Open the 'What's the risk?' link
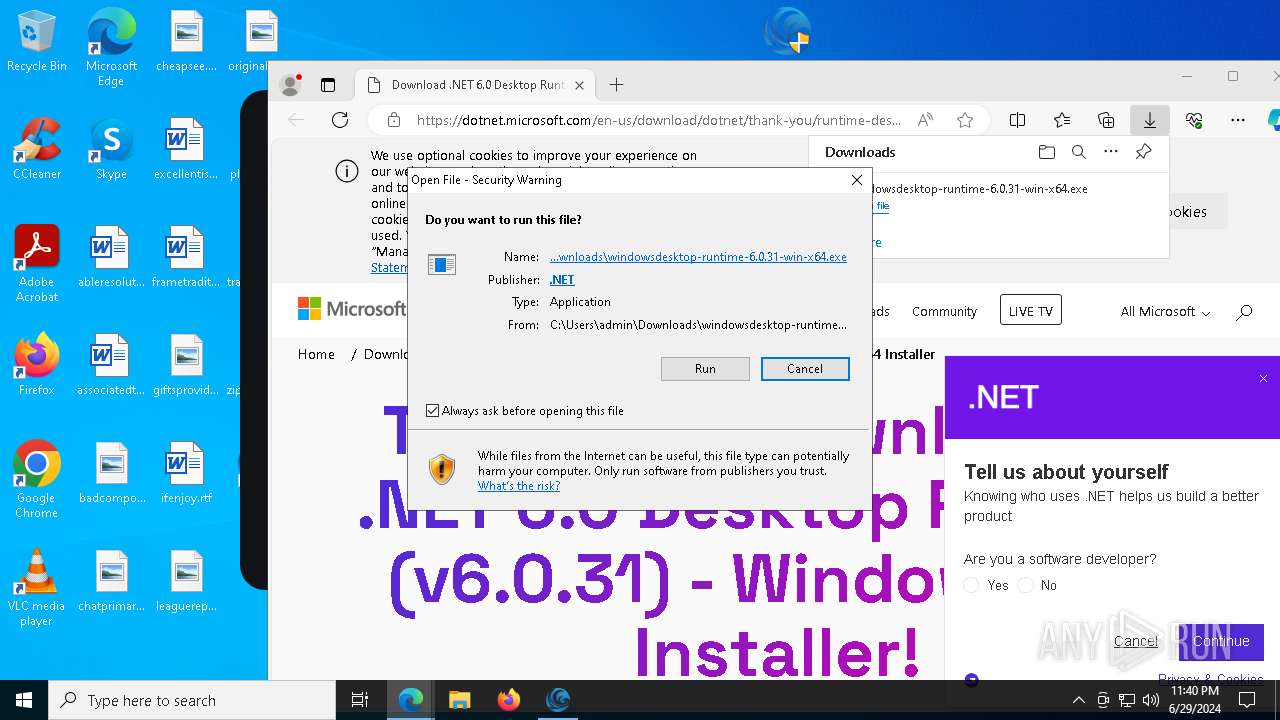The height and width of the screenshot is (720, 1280). pos(518,486)
